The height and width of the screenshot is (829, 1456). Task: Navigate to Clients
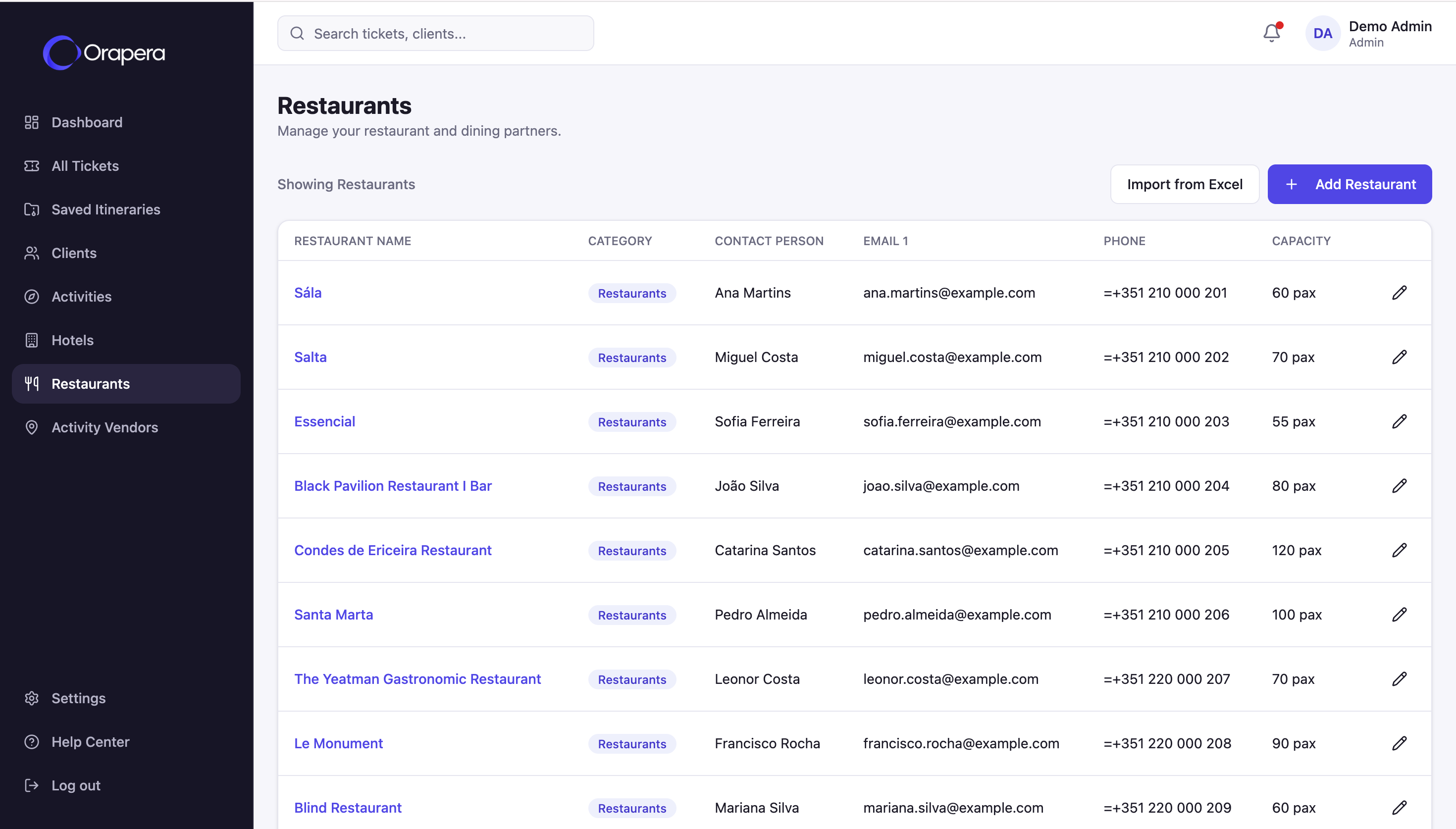point(126,253)
